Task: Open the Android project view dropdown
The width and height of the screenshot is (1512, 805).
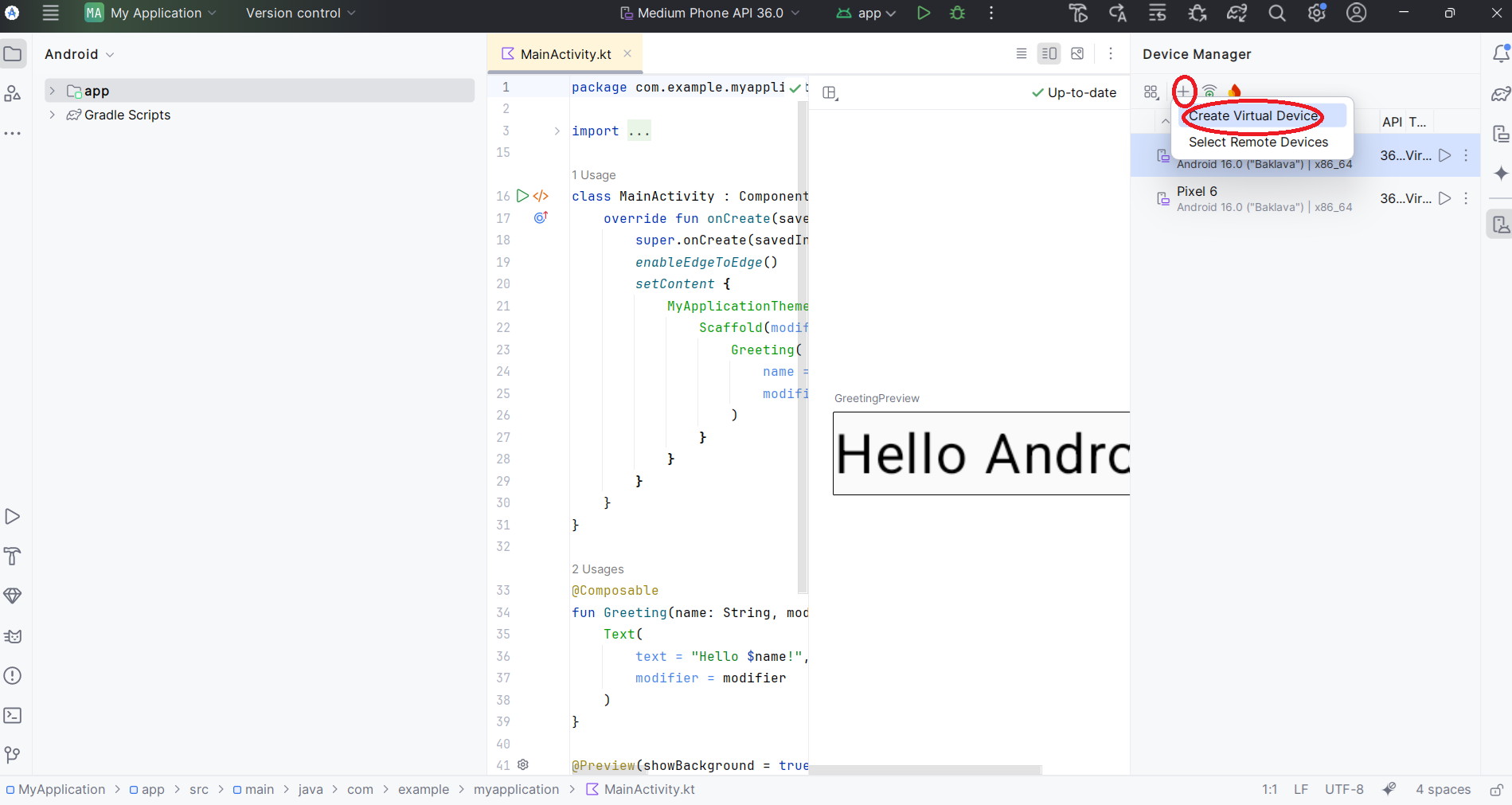Action: click(x=80, y=54)
